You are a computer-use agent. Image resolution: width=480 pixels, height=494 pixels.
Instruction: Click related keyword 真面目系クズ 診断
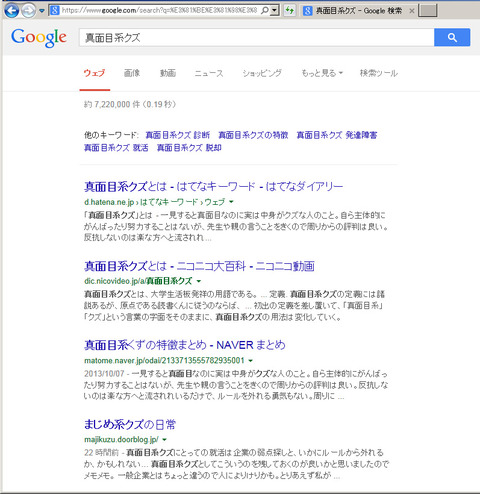click(178, 135)
